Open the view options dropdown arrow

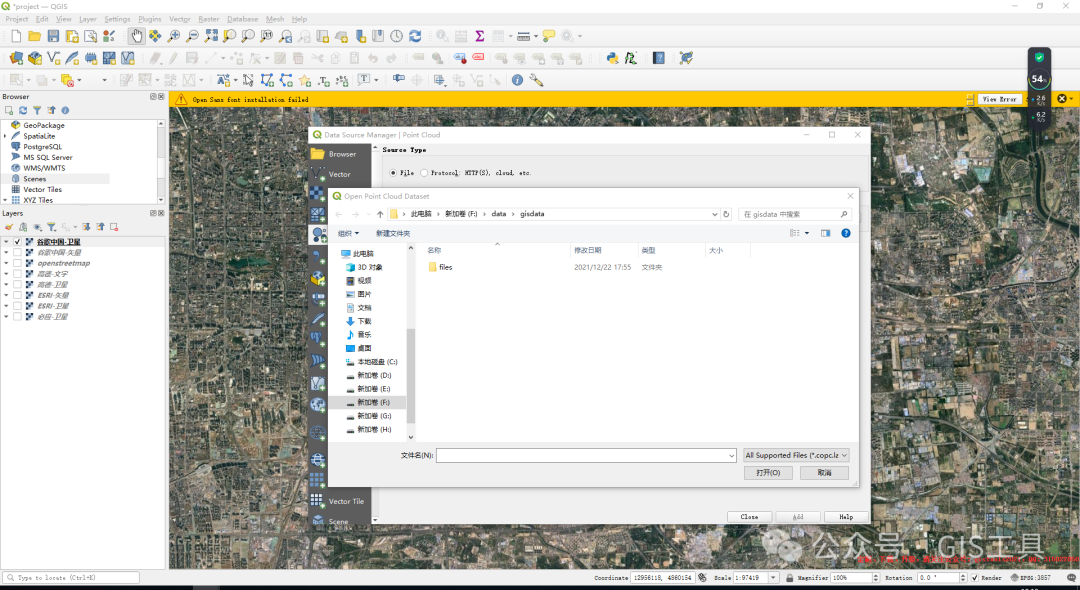pyautogui.click(x=807, y=233)
